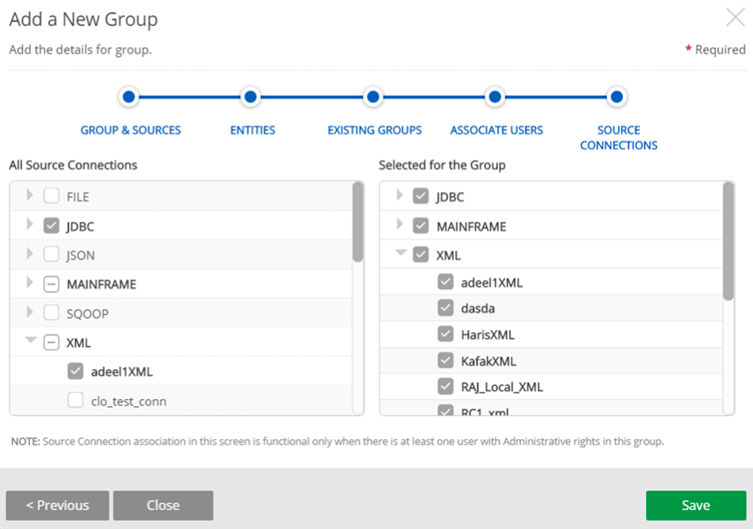Click the Entities step circle
Viewport: 753px width, 529px height.
pos(251,97)
